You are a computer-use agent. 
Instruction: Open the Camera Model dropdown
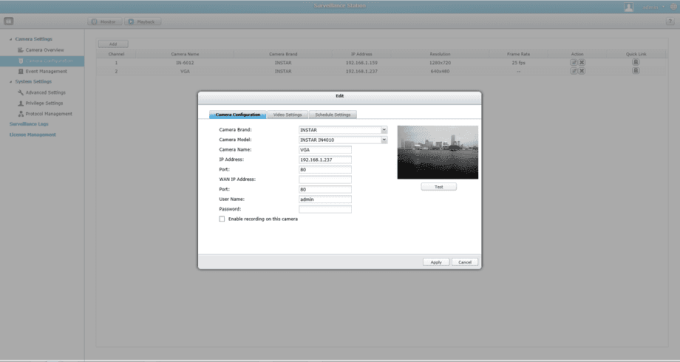384,140
